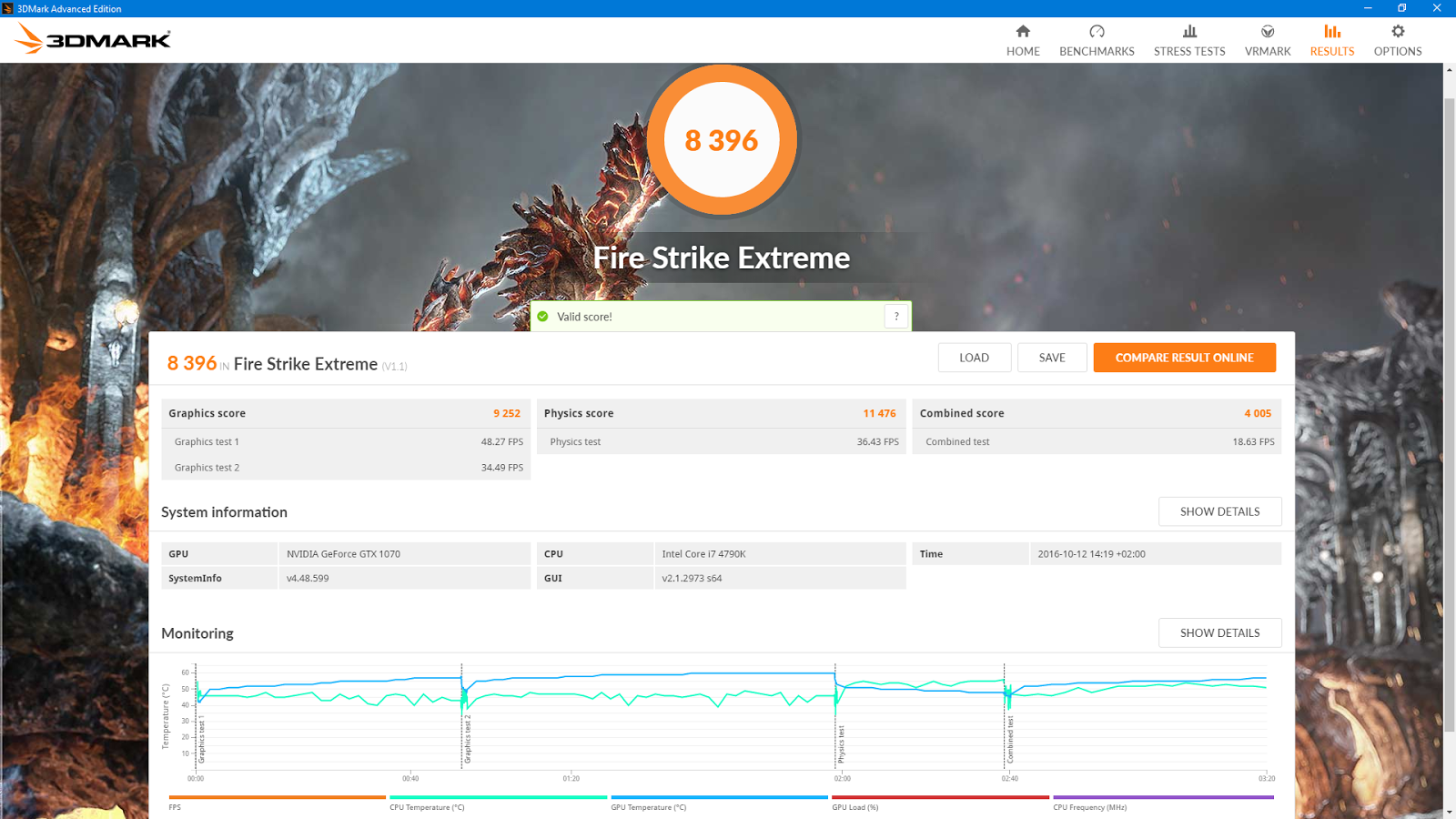This screenshot has height=819, width=1456.
Task: Click GUI version v2.1.2973 s64
Action: click(x=780, y=578)
